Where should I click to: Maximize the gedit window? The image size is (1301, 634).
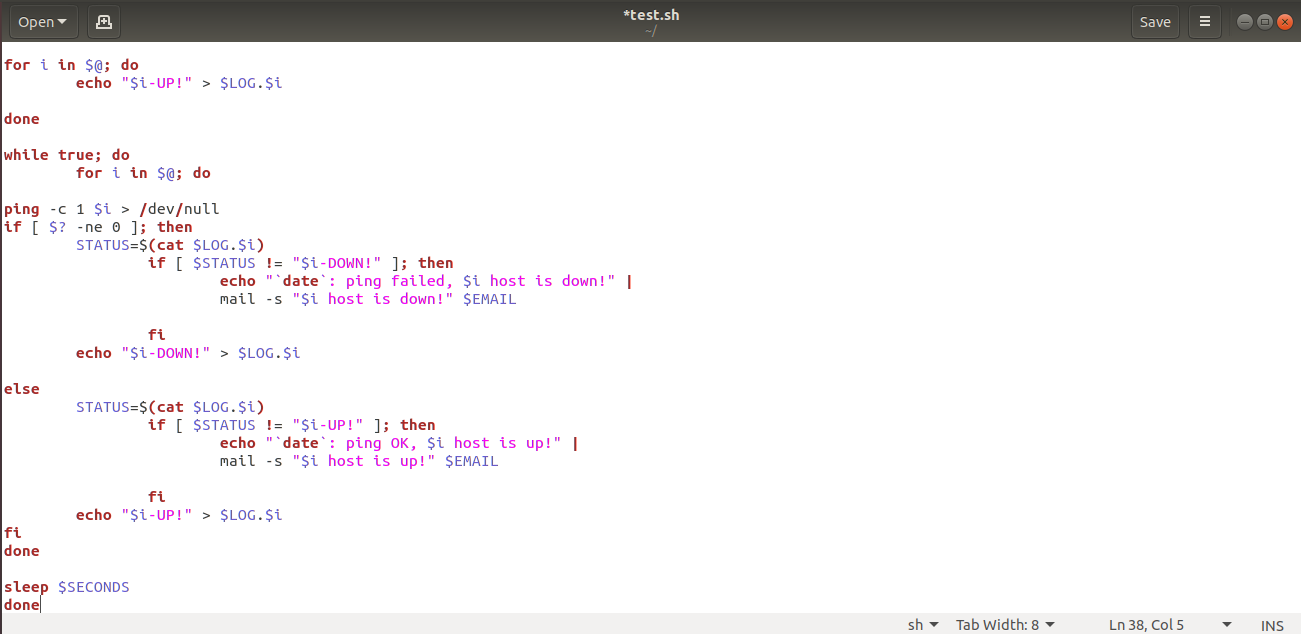(x=1264, y=21)
